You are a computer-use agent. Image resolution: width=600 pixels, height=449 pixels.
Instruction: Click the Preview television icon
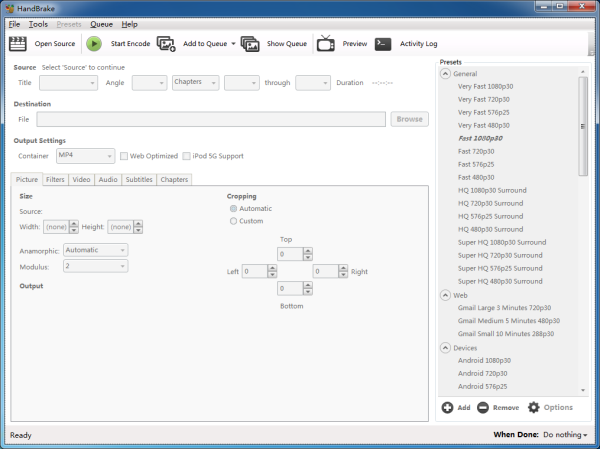click(x=326, y=43)
